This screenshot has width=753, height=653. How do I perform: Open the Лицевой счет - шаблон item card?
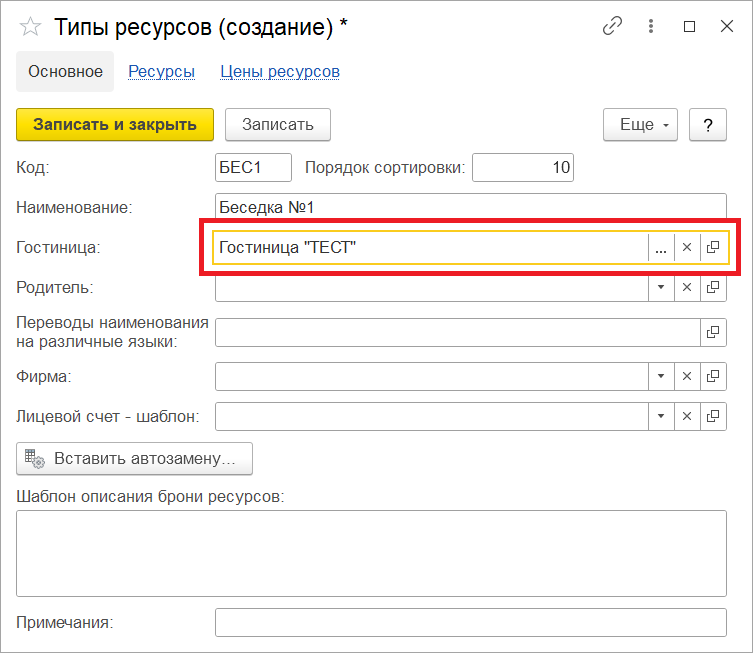[x=713, y=416]
